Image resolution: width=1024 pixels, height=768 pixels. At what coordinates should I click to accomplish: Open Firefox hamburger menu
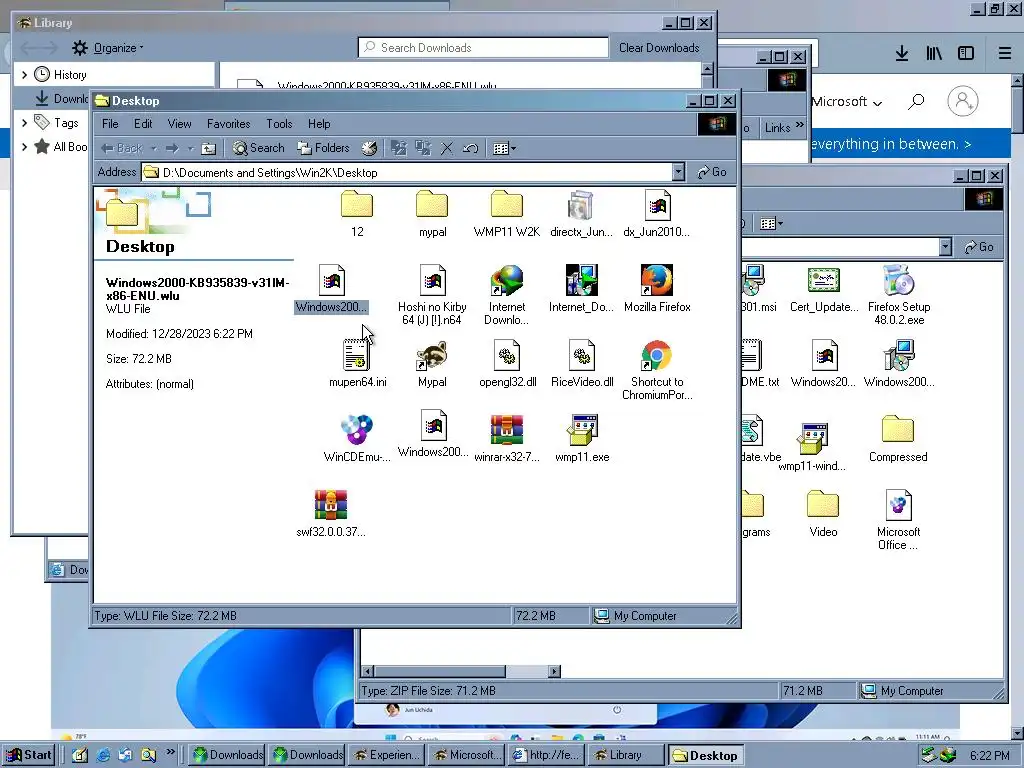point(1005,54)
